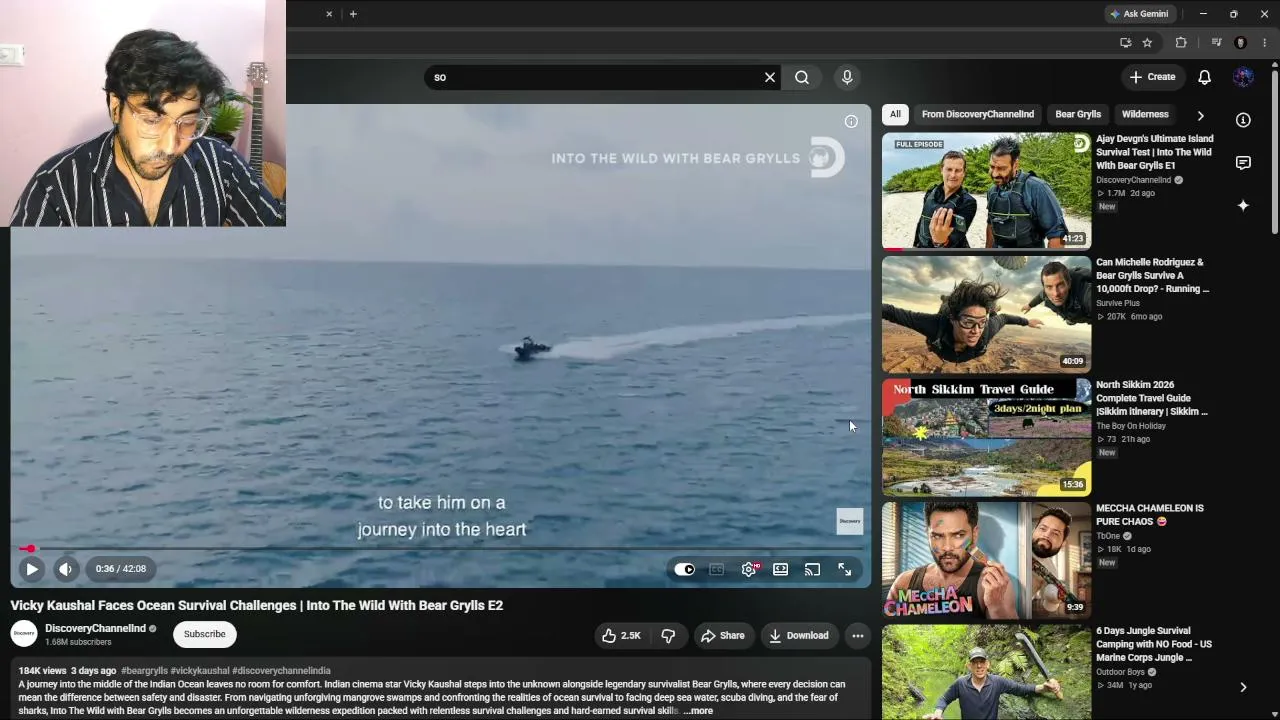
Task: Open the Ajay Devgn's Ultimate Island Survival title
Action: [x=1154, y=152]
